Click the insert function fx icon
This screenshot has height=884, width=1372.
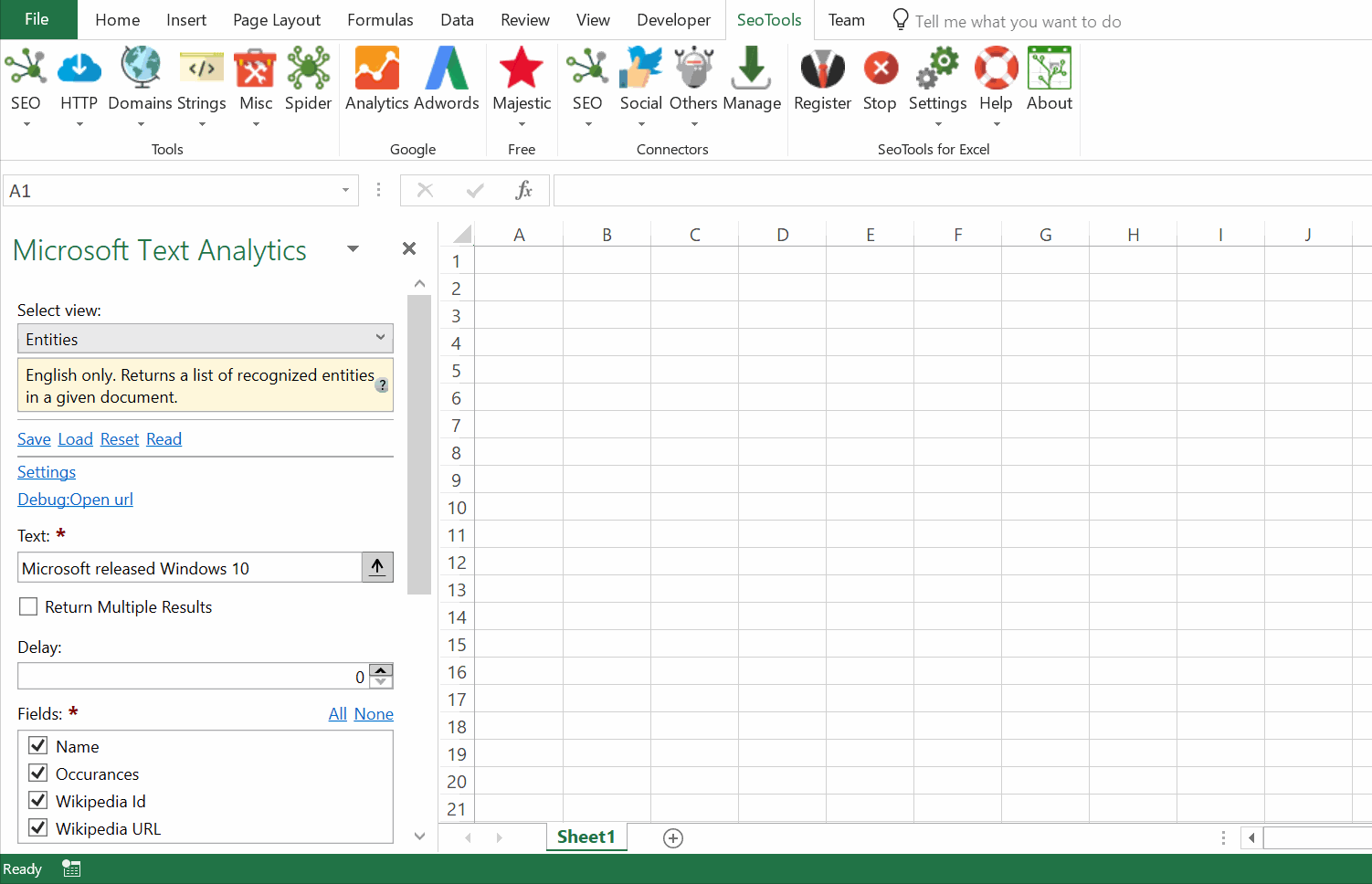coord(523,190)
